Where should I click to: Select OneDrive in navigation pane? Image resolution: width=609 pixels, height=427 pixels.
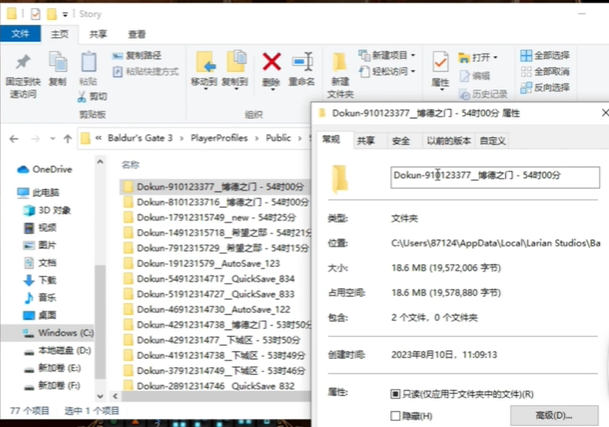[x=45, y=169]
